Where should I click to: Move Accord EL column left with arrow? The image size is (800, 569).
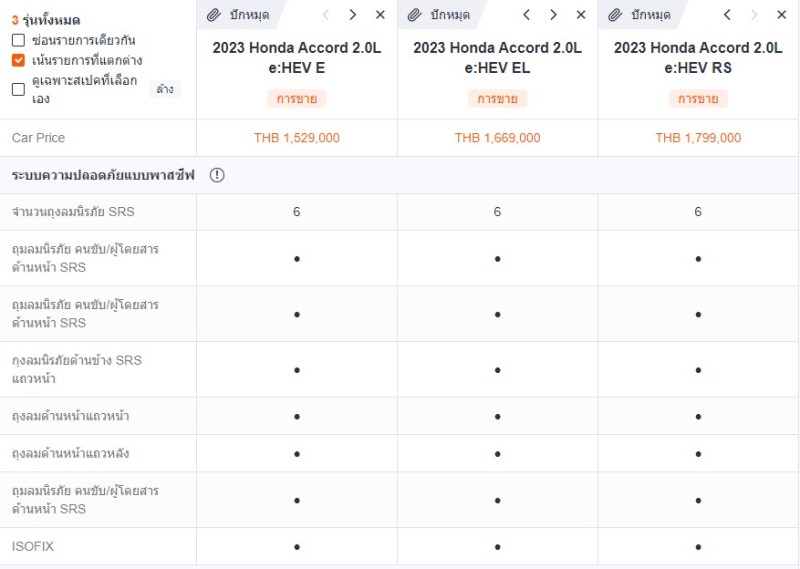(526, 15)
